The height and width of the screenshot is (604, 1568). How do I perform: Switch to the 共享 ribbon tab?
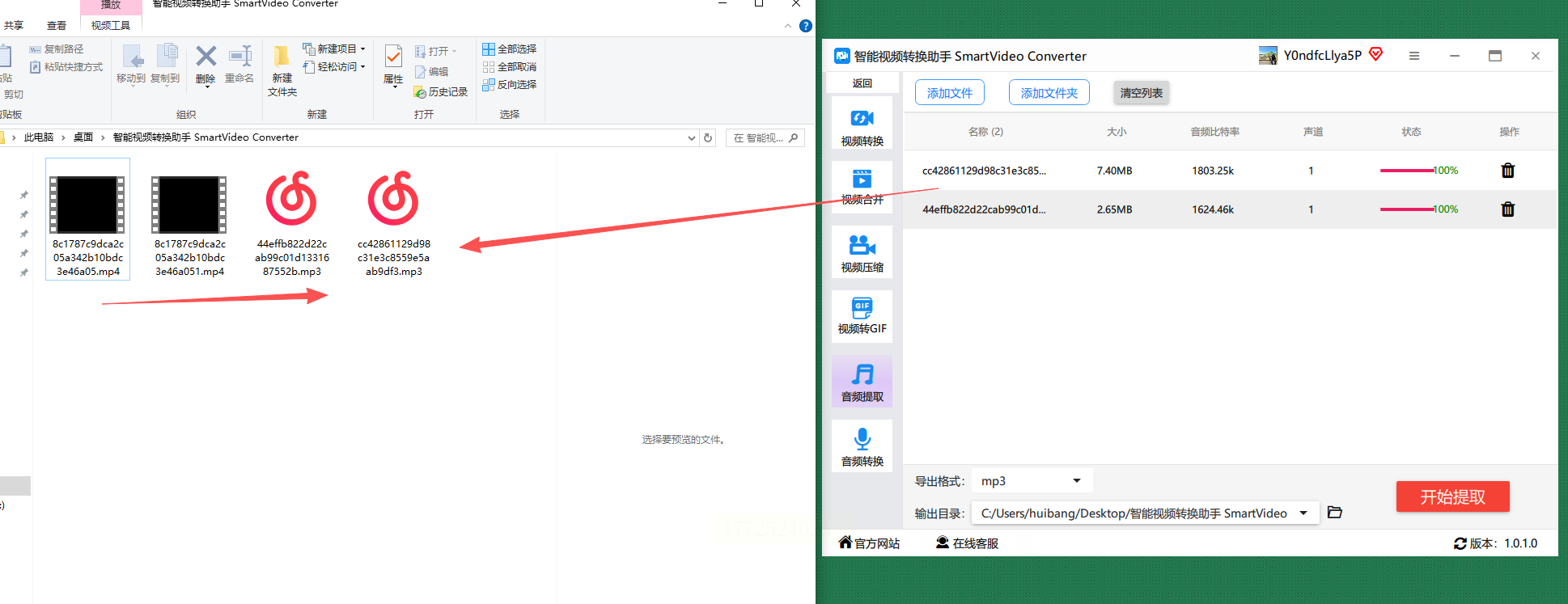coord(14,26)
